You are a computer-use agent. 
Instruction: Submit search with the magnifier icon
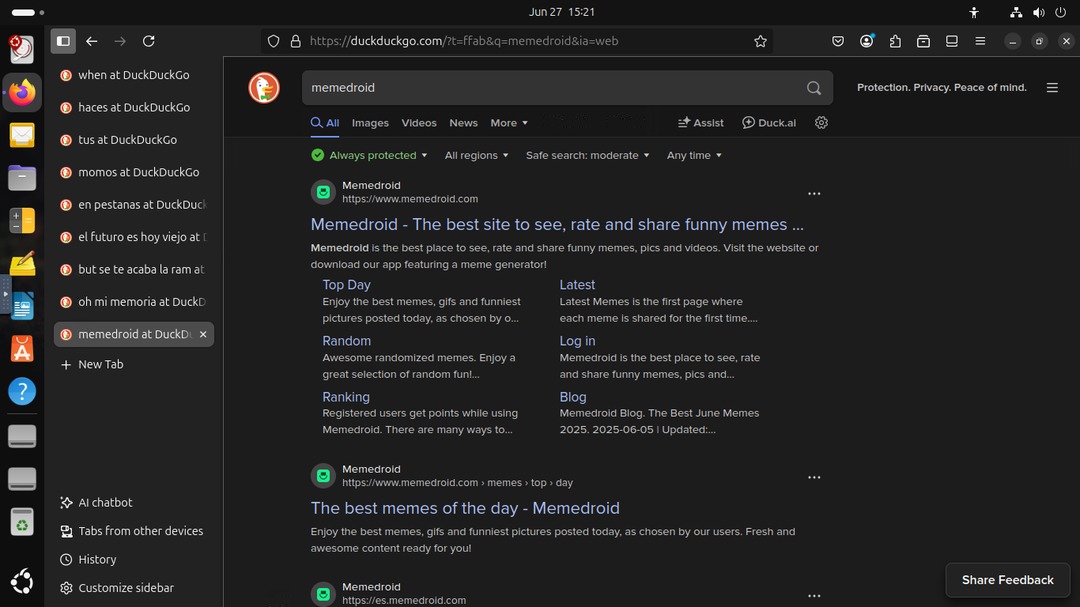[814, 88]
